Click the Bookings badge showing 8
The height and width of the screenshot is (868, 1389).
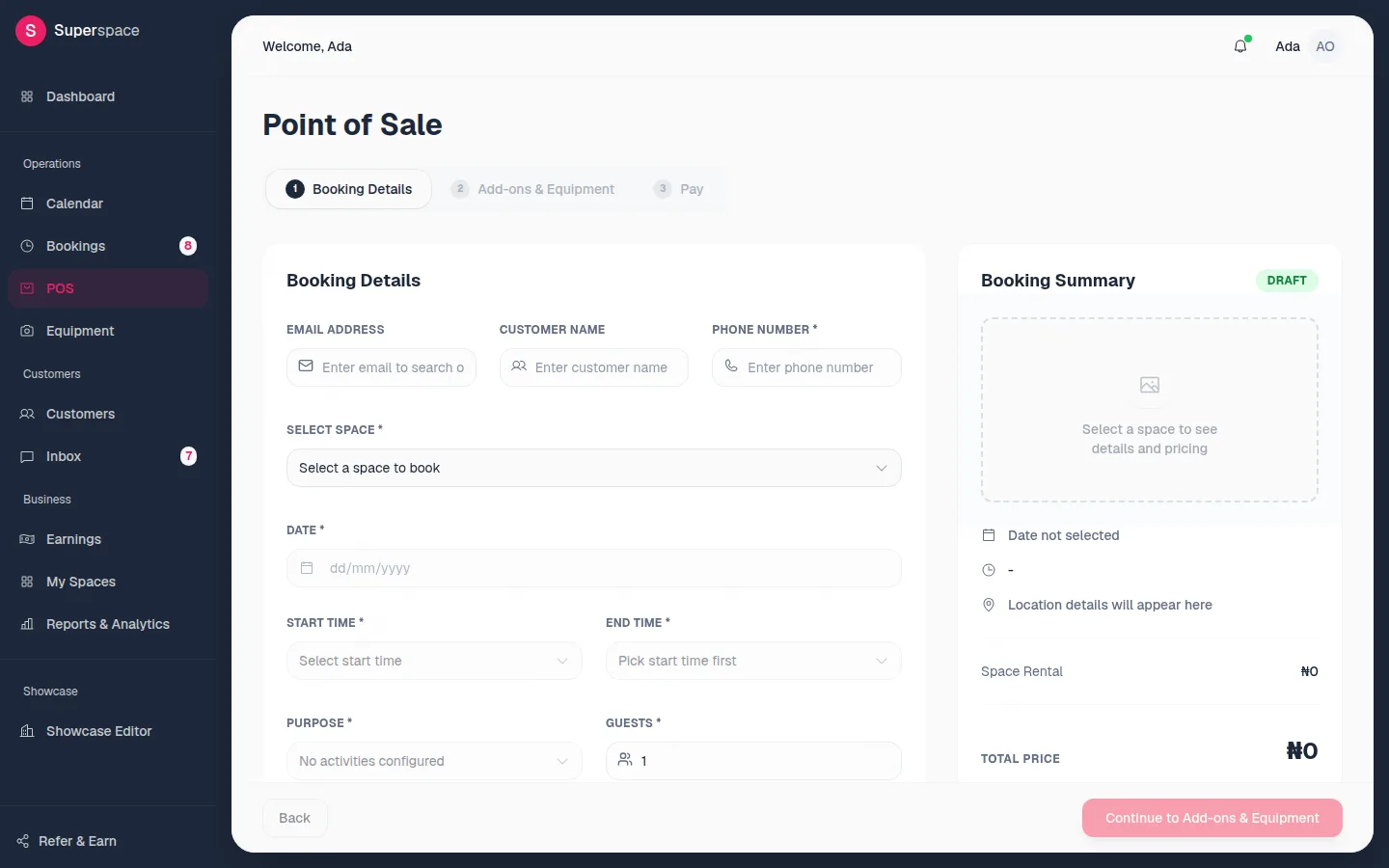coord(188,246)
